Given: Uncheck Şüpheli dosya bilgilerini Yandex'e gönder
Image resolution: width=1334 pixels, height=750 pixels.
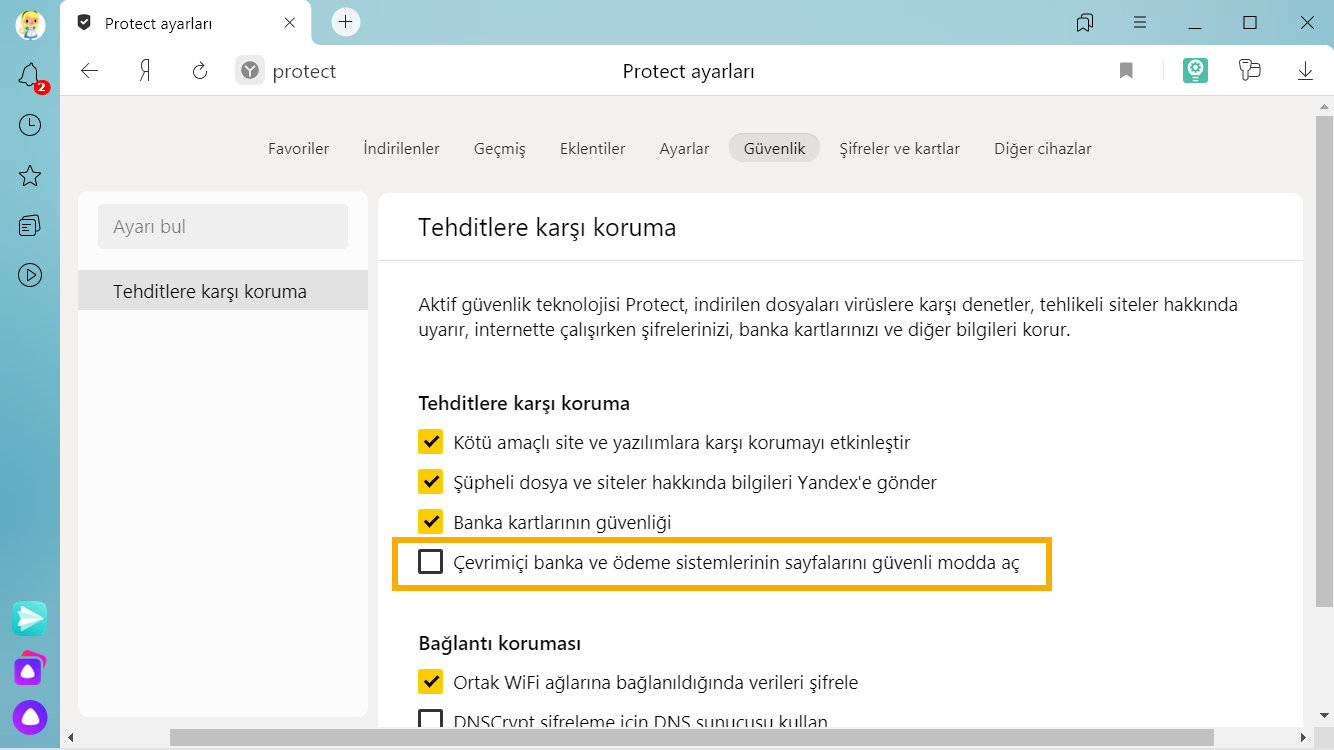Looking at the screenshot, I should [430, 481].
